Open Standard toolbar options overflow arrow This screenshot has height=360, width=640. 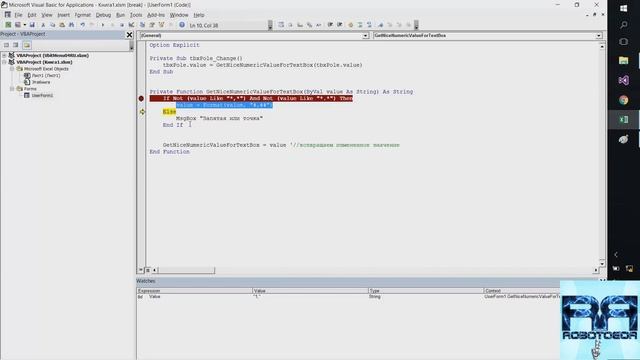coord(270,25)
